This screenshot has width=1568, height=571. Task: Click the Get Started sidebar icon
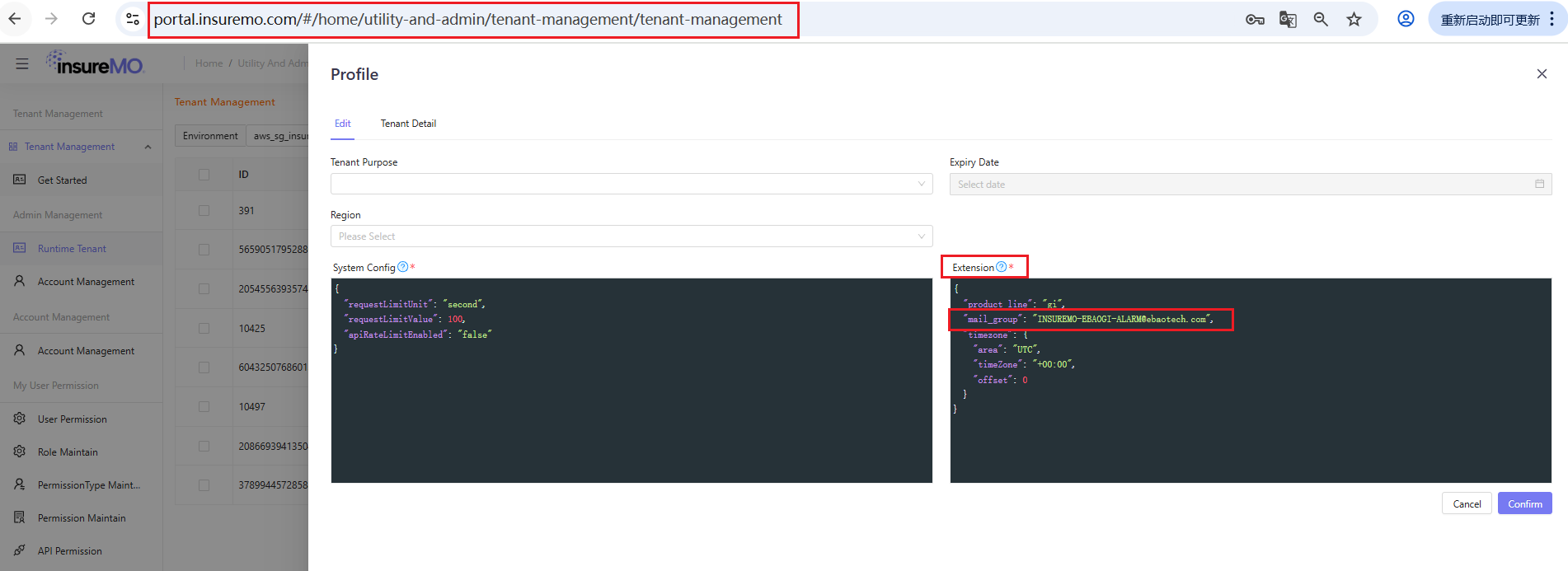(x=19, y=180)
